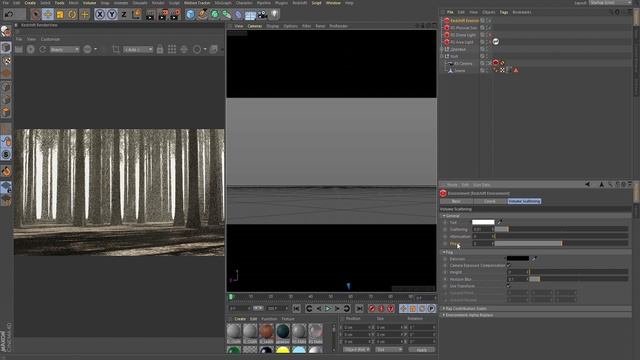Click the black Emission color swatch

point(518,259)
